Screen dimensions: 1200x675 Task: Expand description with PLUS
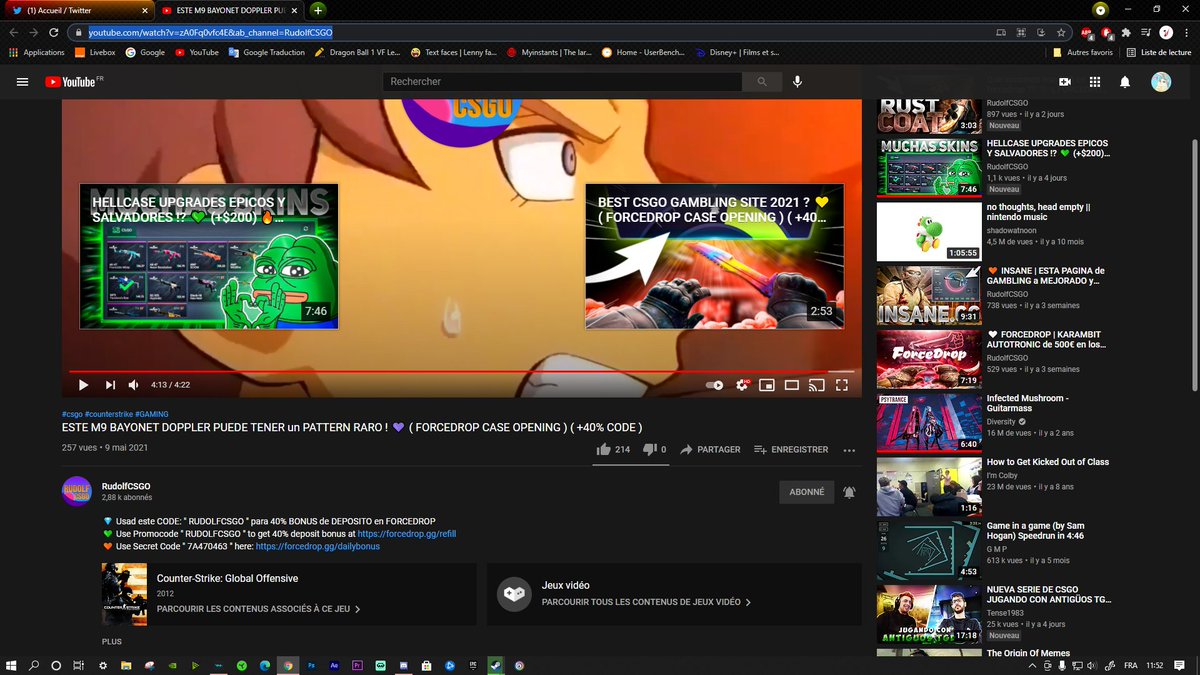[x=112, y=641]
